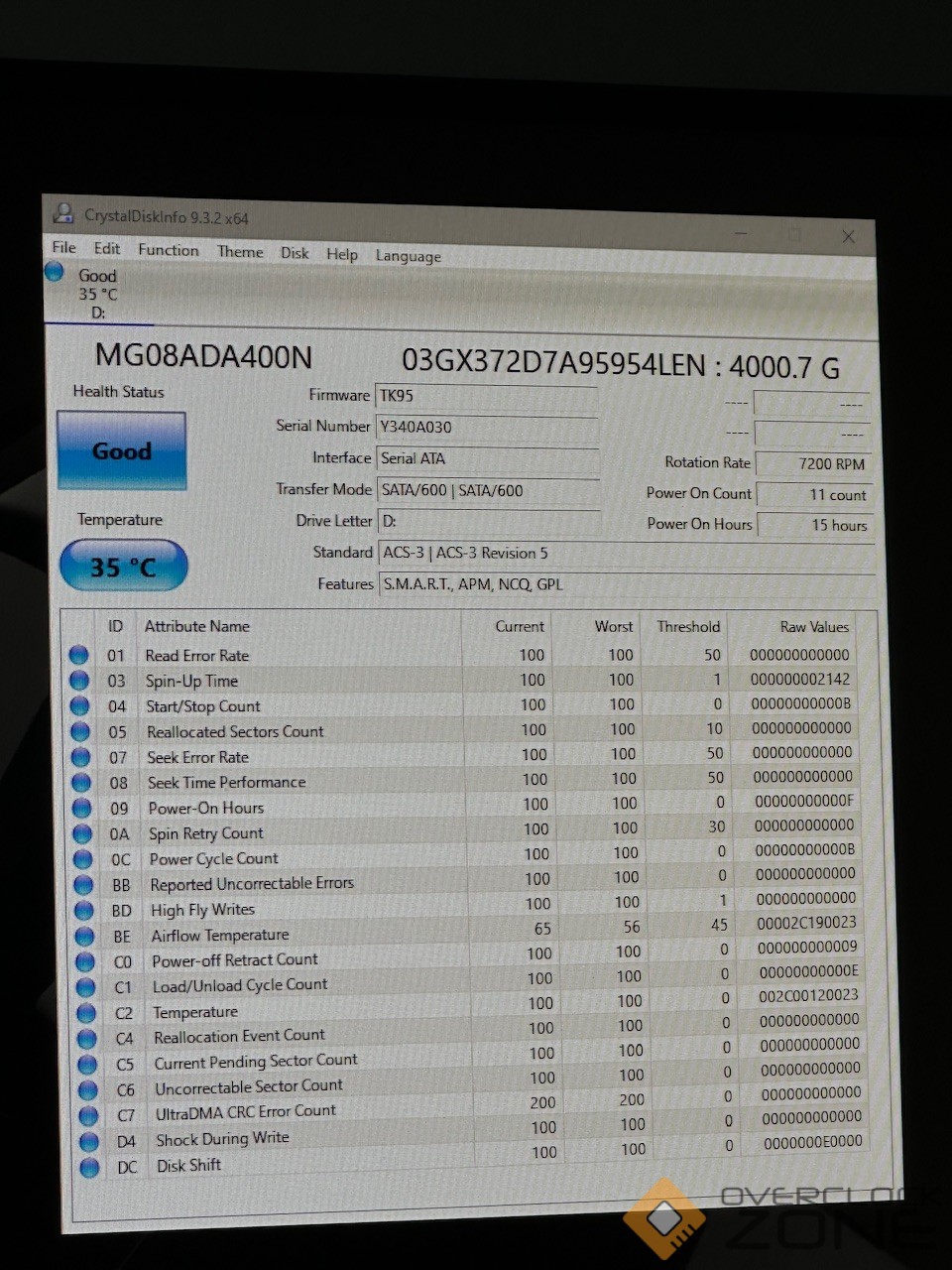This screenshot has width=952, height=1270.
Task: Open the Edit menu
Action: 107,248
